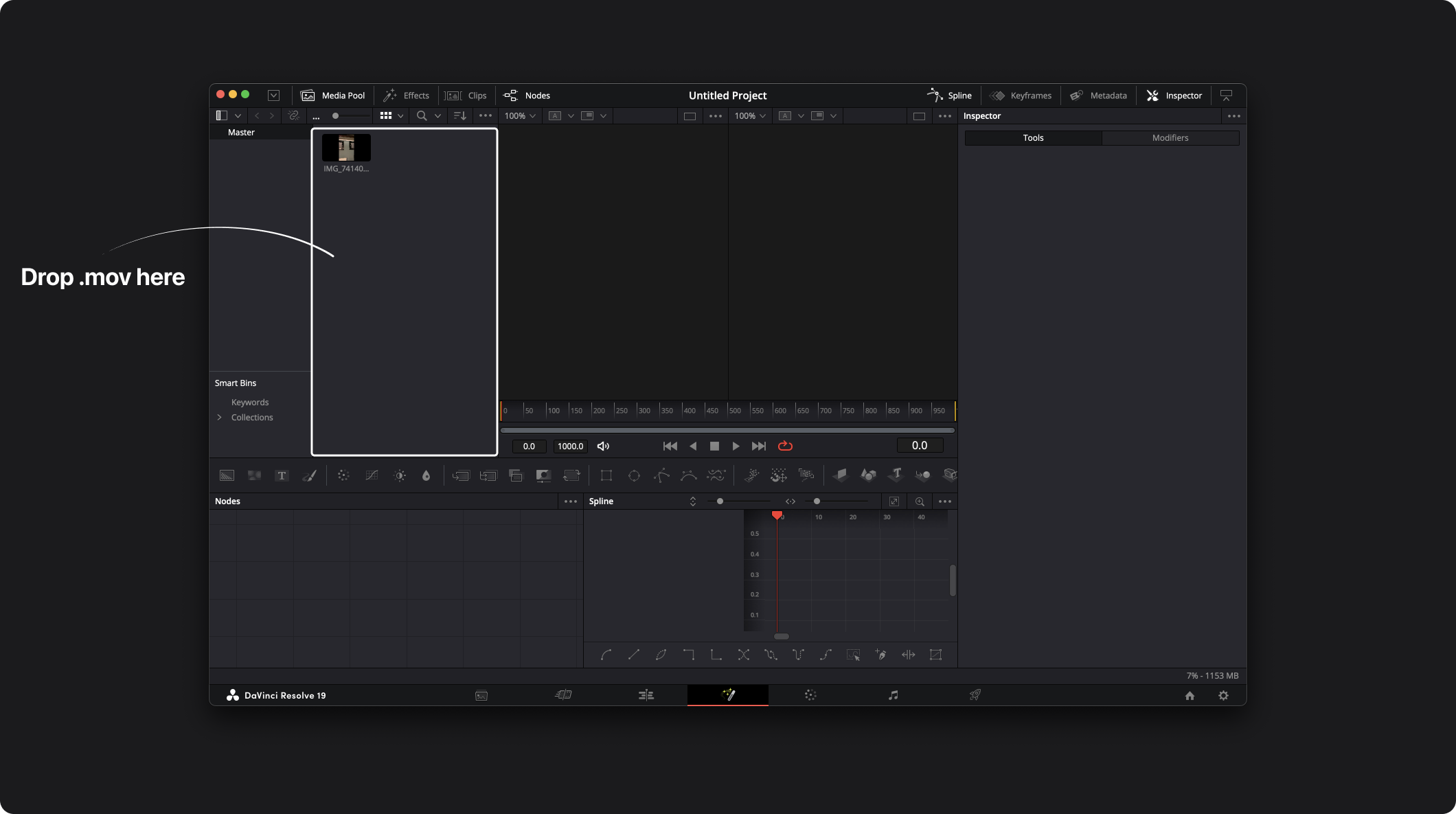Image resolution: width=1456 pixels, height=814 pixels.
Task: Toggle the Spline panel button
Action: click(x=950, y=95)
